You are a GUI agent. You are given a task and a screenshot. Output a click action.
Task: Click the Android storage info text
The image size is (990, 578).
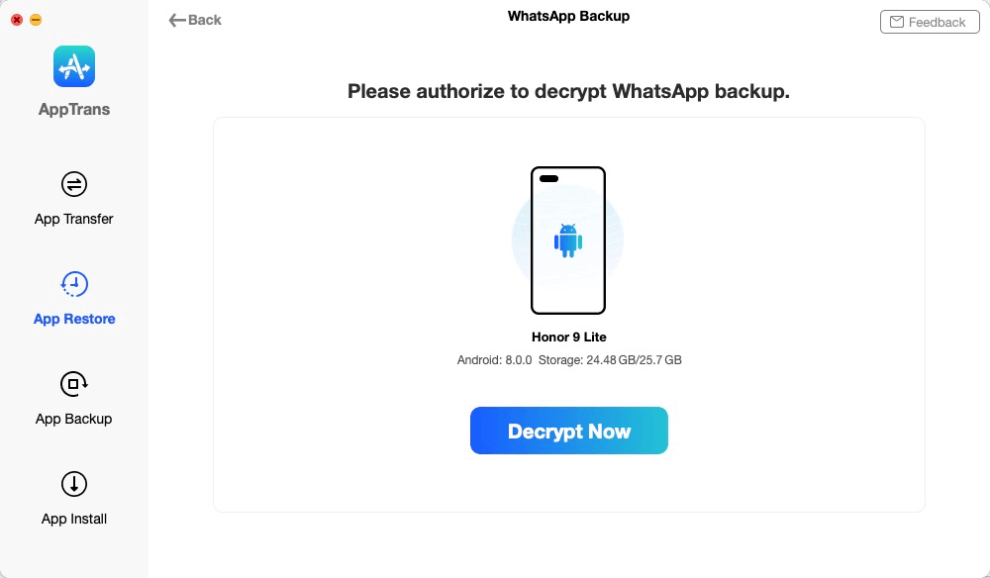568,360
